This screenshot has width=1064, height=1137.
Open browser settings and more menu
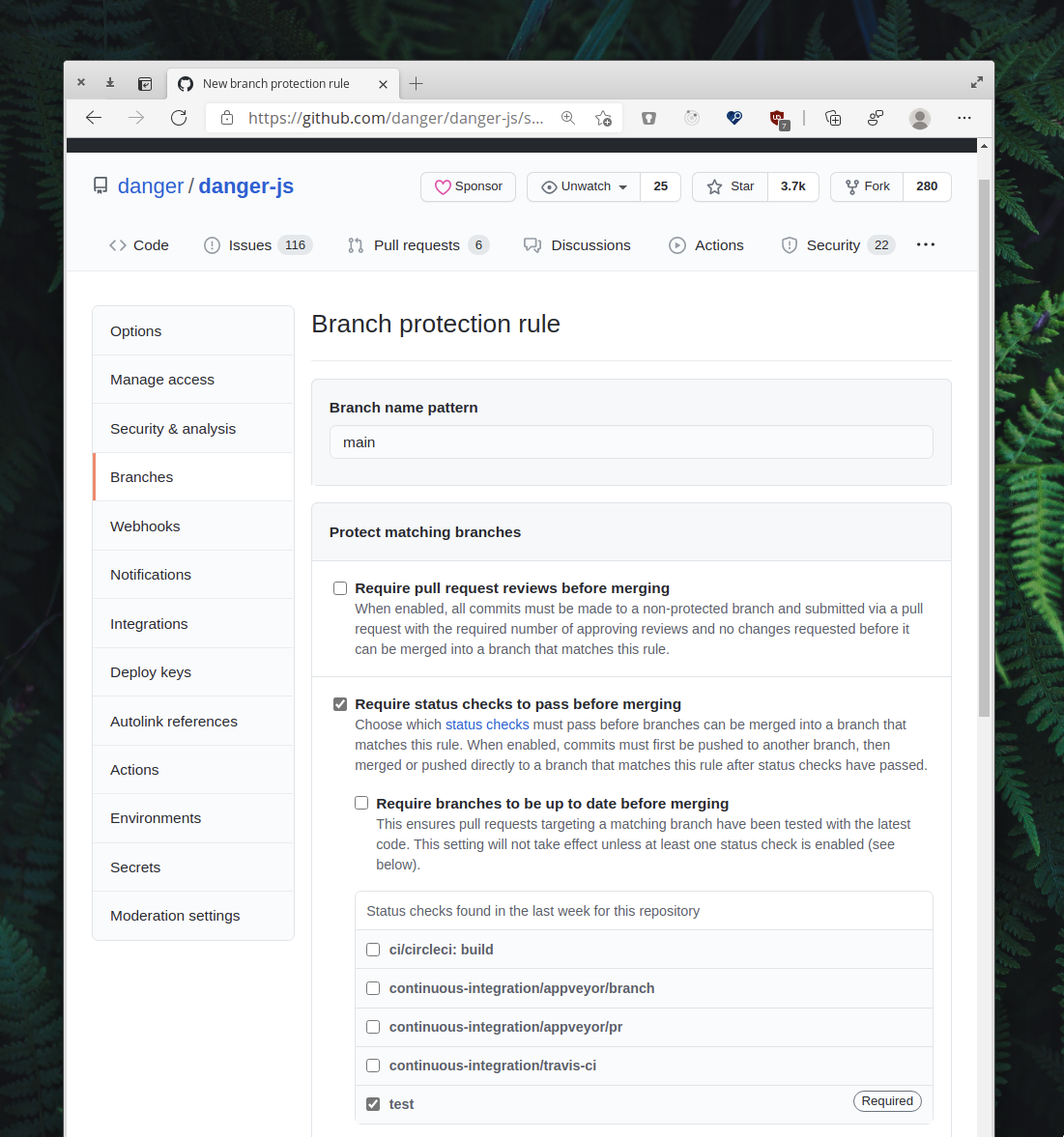click(963, 118)
